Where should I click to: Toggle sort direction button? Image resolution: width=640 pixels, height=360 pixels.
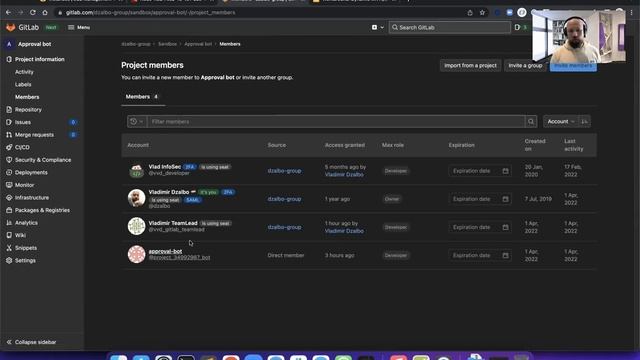[584, 122]
